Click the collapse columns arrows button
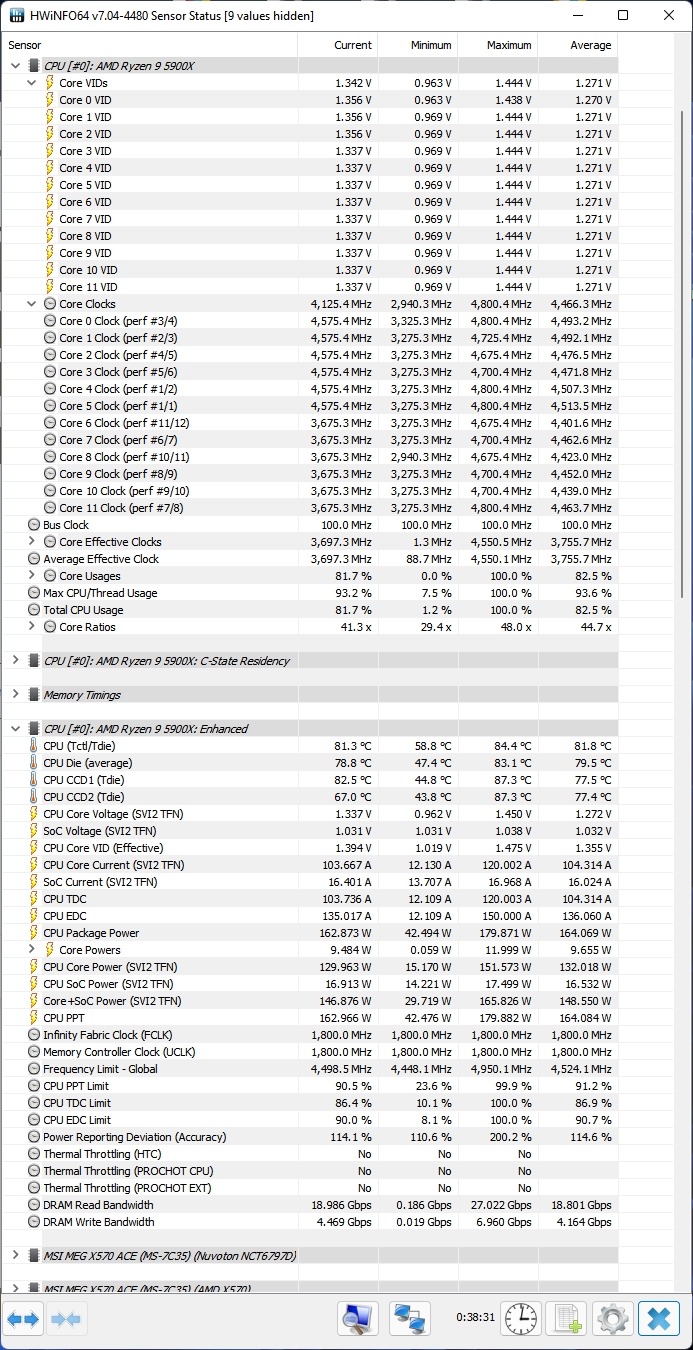The width and height of the screenshot is (693, 1350). pyautogui.click(x=65, y=1319)
